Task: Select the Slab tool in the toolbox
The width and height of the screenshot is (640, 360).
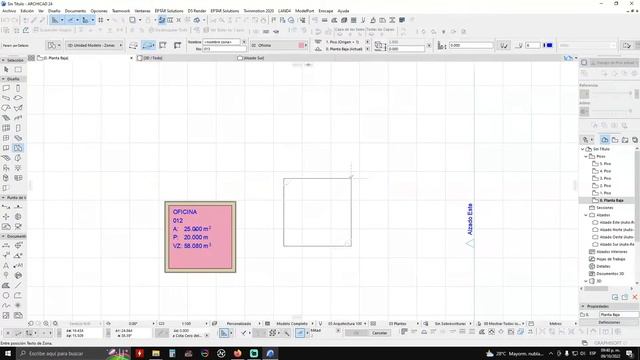Action: [x=18, y=98]
